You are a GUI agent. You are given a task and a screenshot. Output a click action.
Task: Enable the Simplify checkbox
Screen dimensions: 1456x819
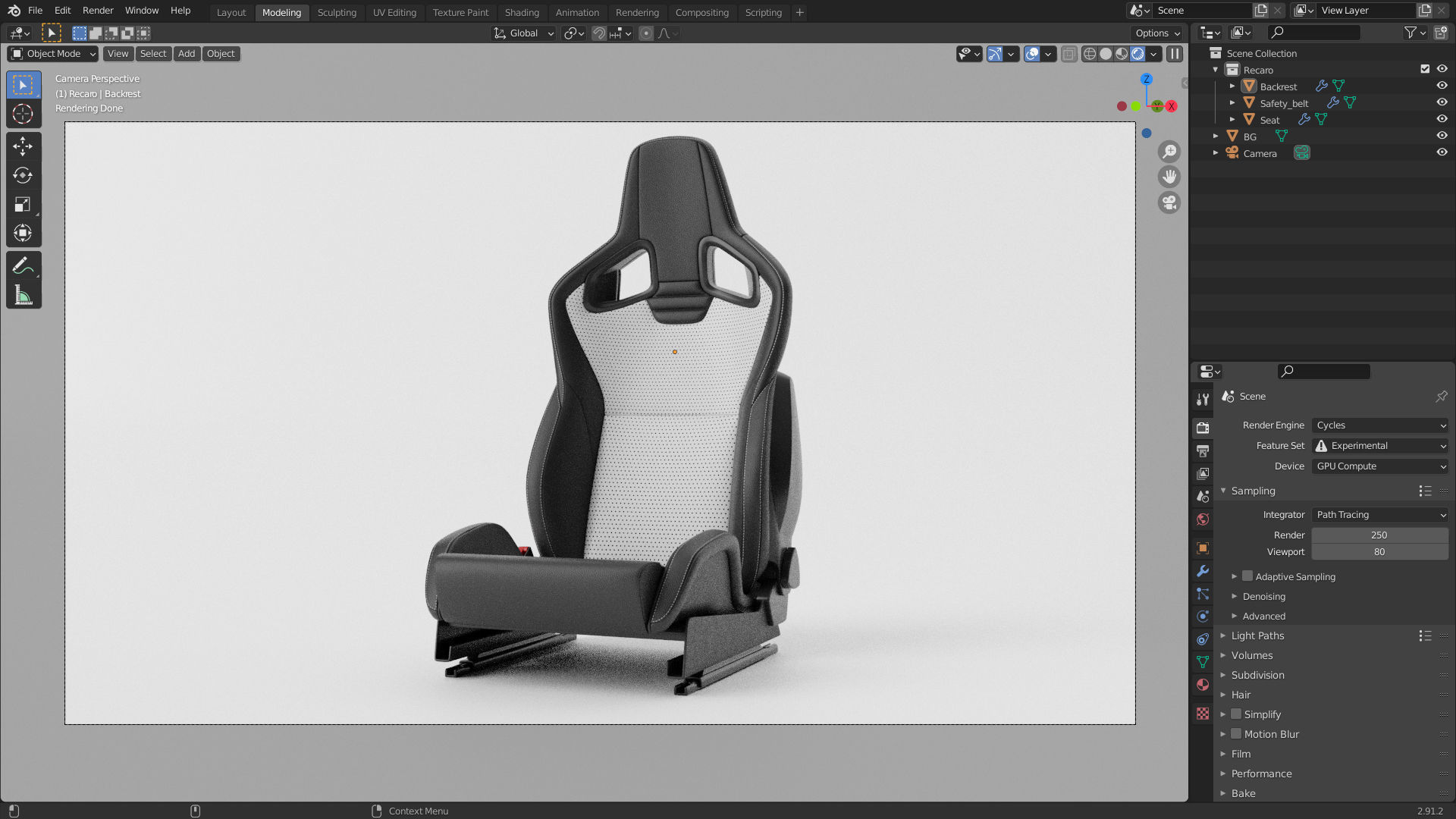[x=1236, y=714]
